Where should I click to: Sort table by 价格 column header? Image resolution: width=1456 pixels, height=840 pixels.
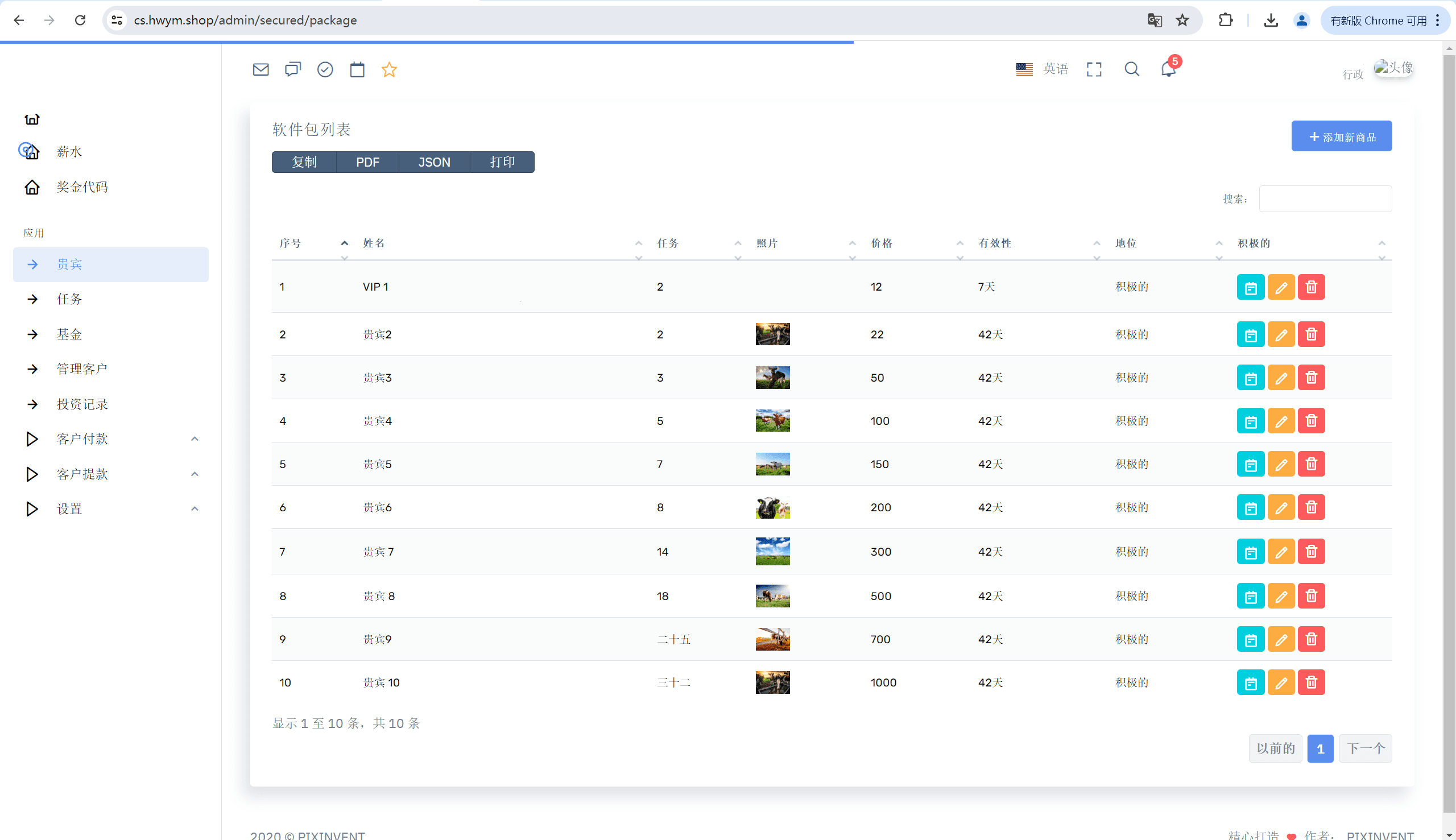[x=881, y=243]
